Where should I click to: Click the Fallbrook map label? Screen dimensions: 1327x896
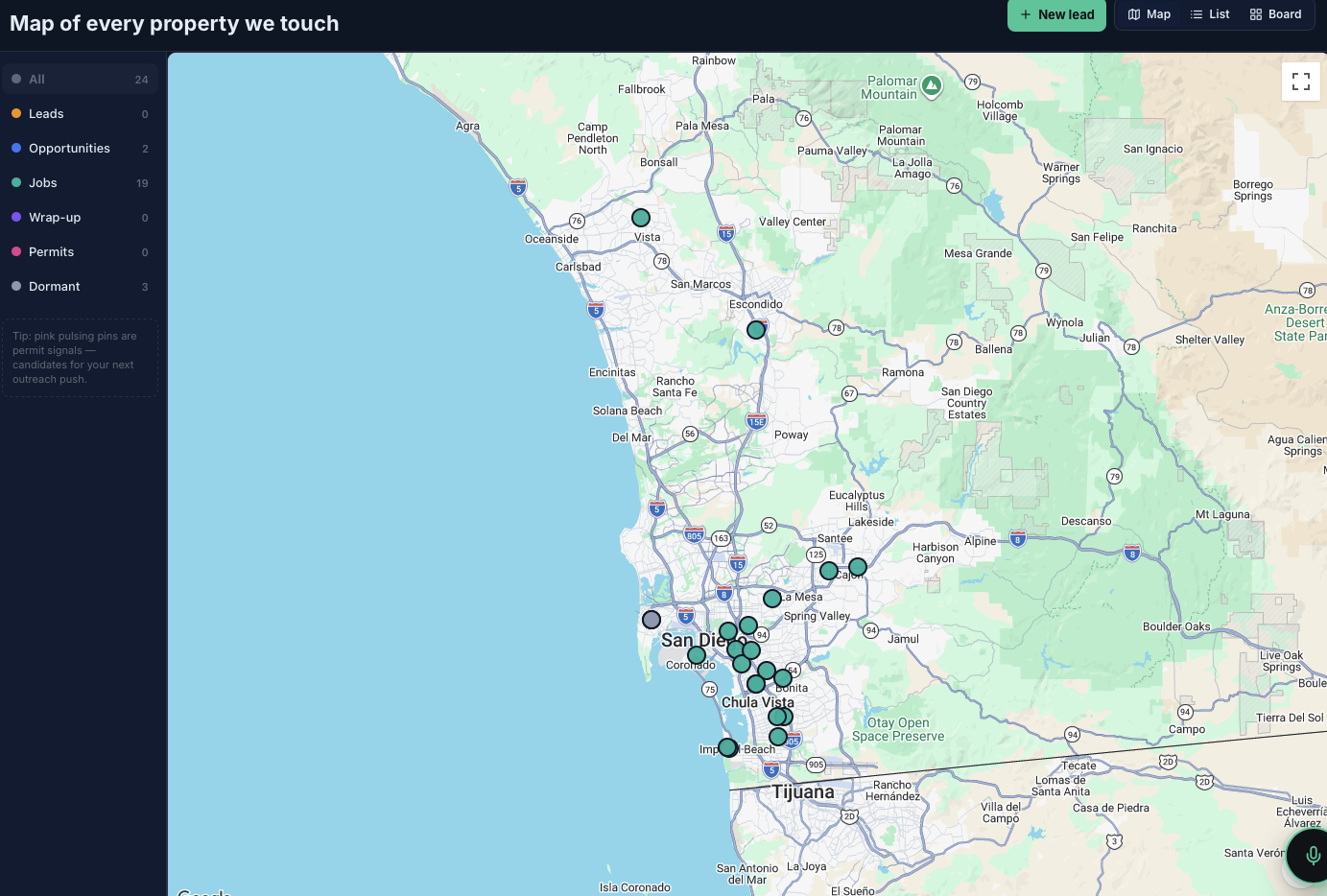pos(642,89)
